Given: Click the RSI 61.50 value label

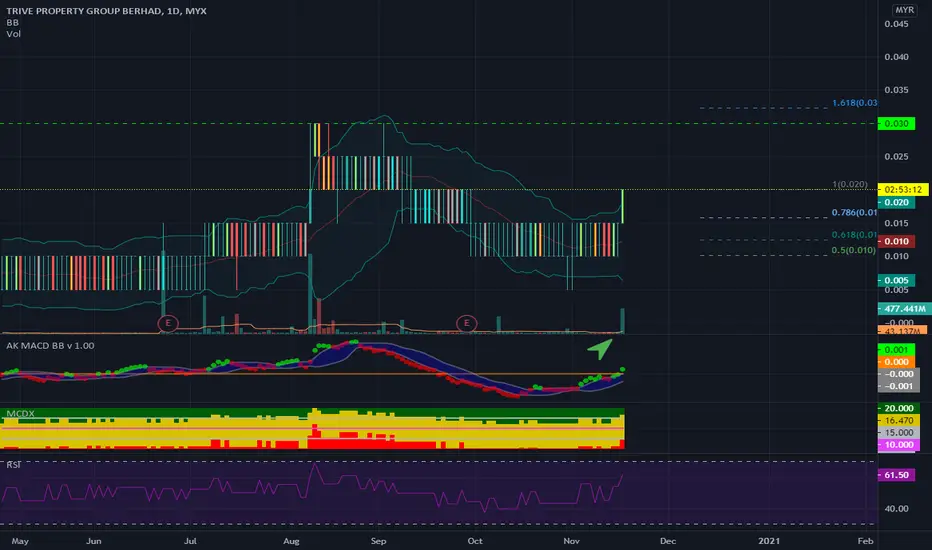Looking at the screenshot, I should (896, 475).
